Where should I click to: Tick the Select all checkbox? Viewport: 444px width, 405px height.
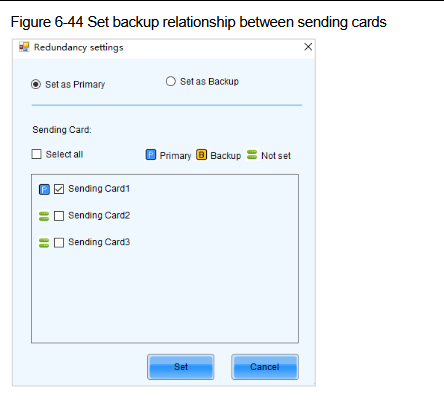click(36, 154)
